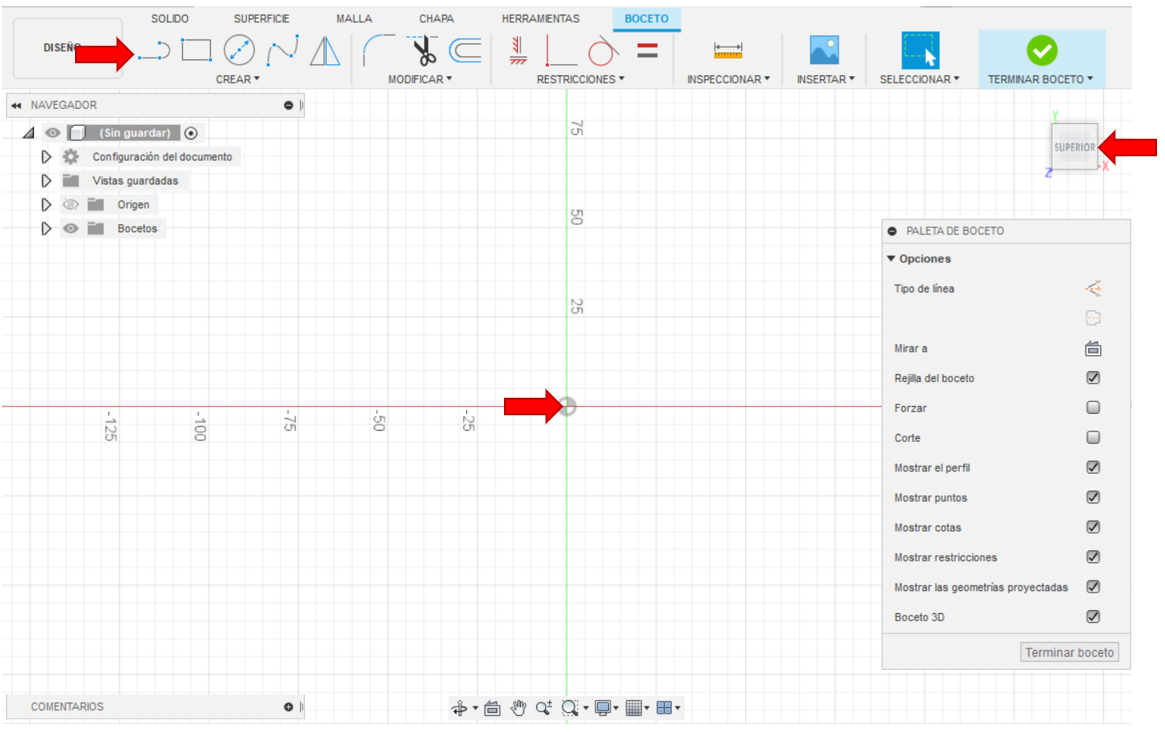Select the BOCETO tab
Image resolution: width=1165 pixels, height=732 pixels.
646,19
